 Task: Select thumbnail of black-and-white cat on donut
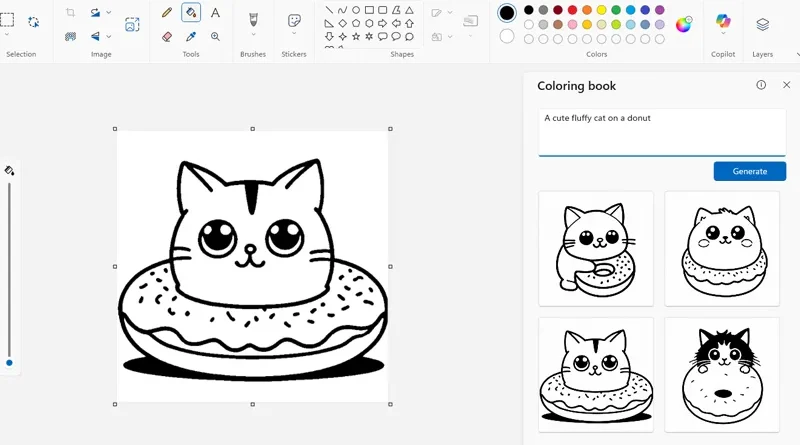722,375
